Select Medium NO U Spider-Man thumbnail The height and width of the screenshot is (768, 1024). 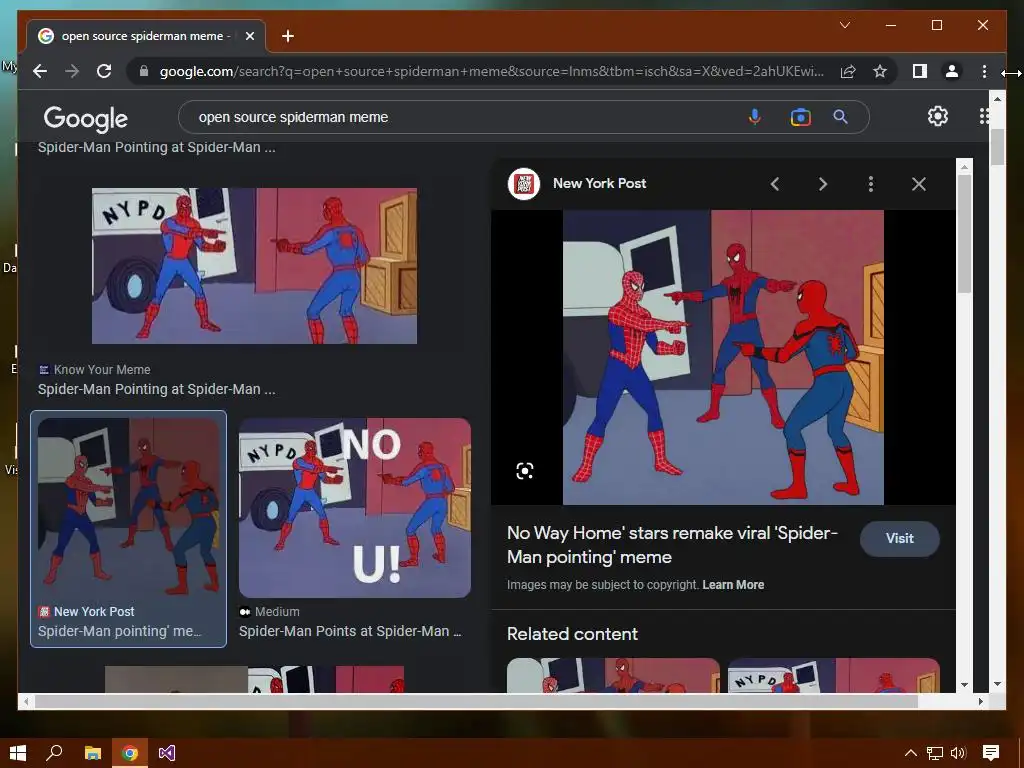pyautogui.click(x=355, y=507)
